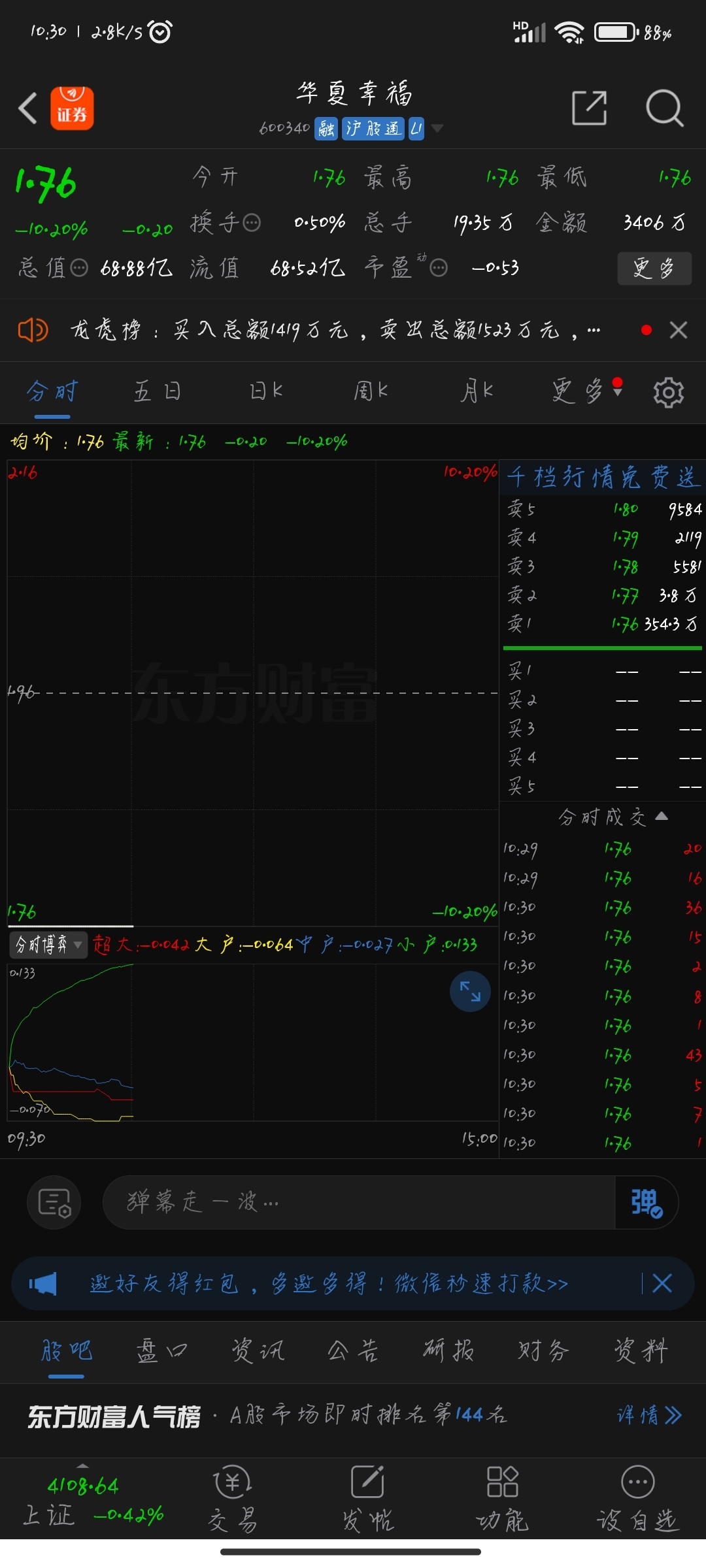Expand the 更多 chart period dropdown
Image resolution: width=706 pixels, height=1568 pixels.
click(586, 391)
